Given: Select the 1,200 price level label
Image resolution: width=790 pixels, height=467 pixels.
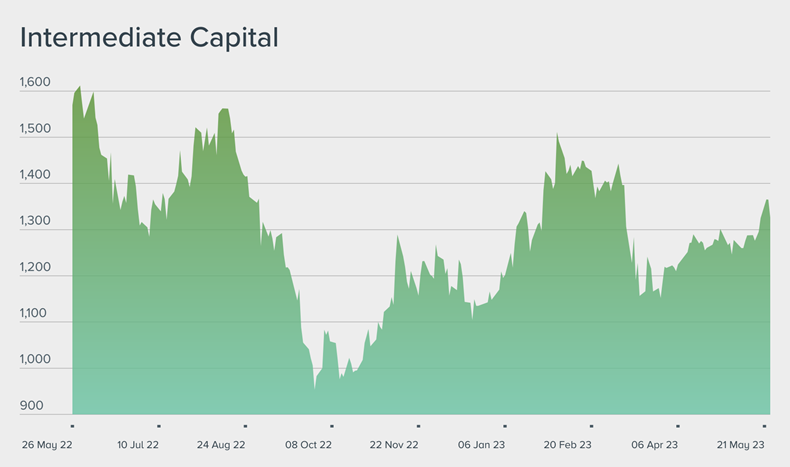Looking at the screenshot, I should coord(35,268).
